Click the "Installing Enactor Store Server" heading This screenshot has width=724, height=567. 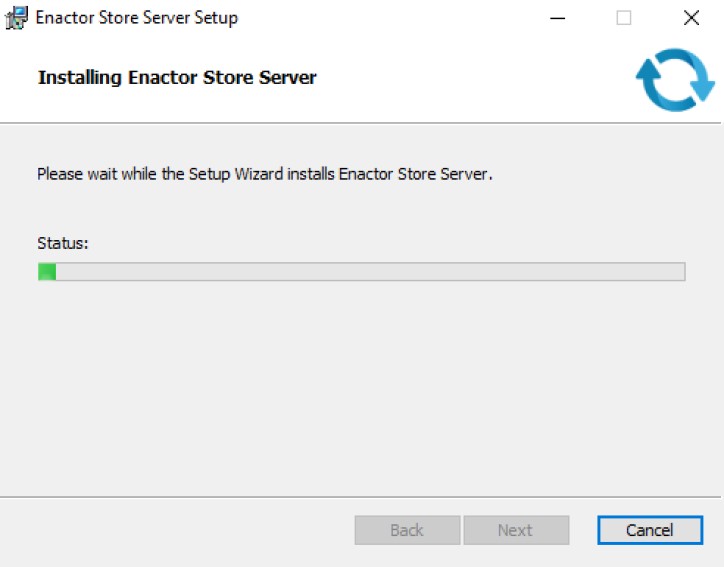[x=177, y=77]
